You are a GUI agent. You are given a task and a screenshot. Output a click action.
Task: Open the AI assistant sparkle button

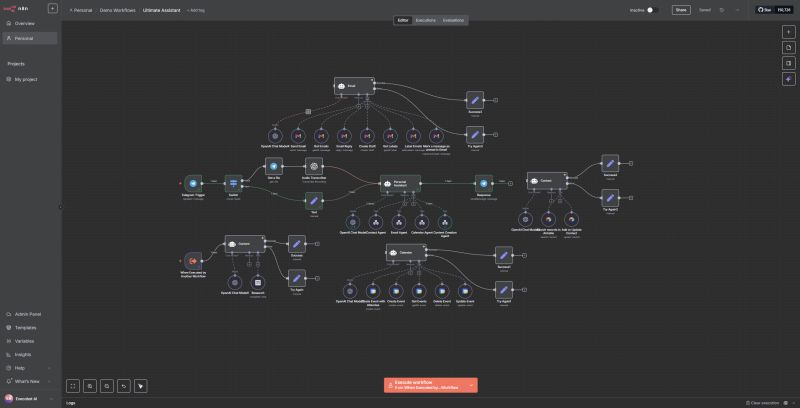click(788, 79)
